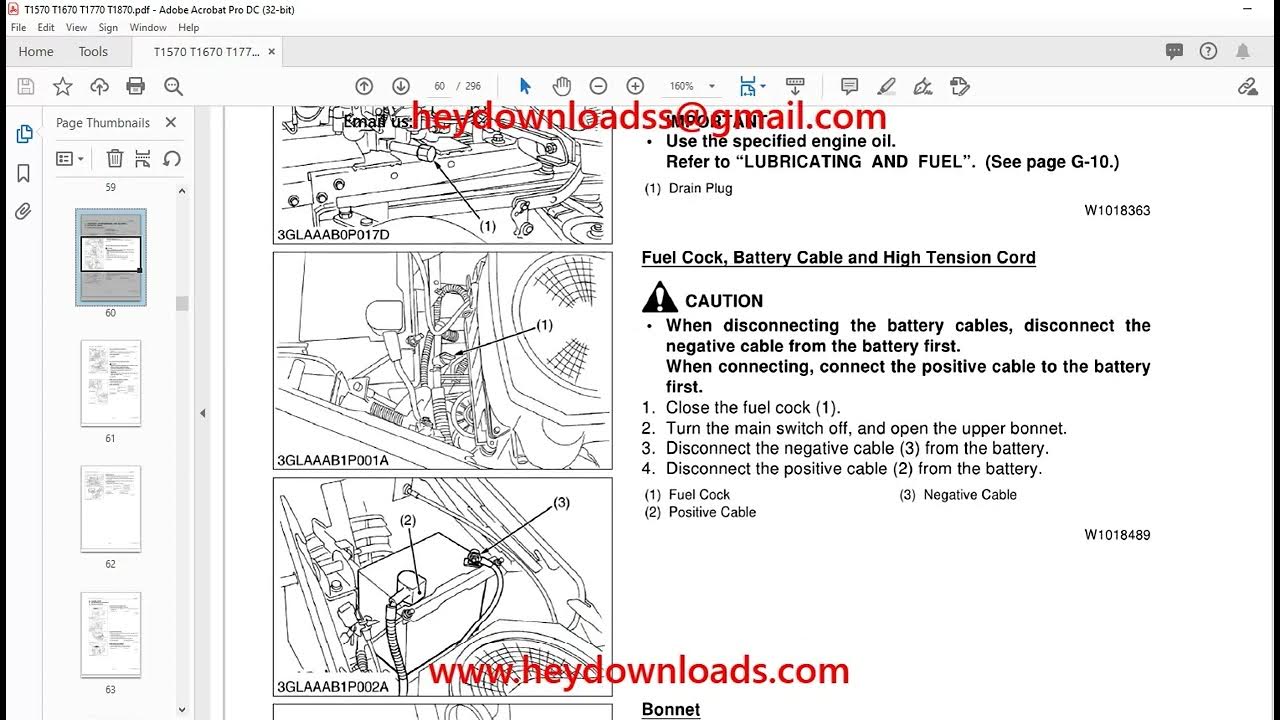
Task: Open page thumbnail print pages icon
Action: 143,158
